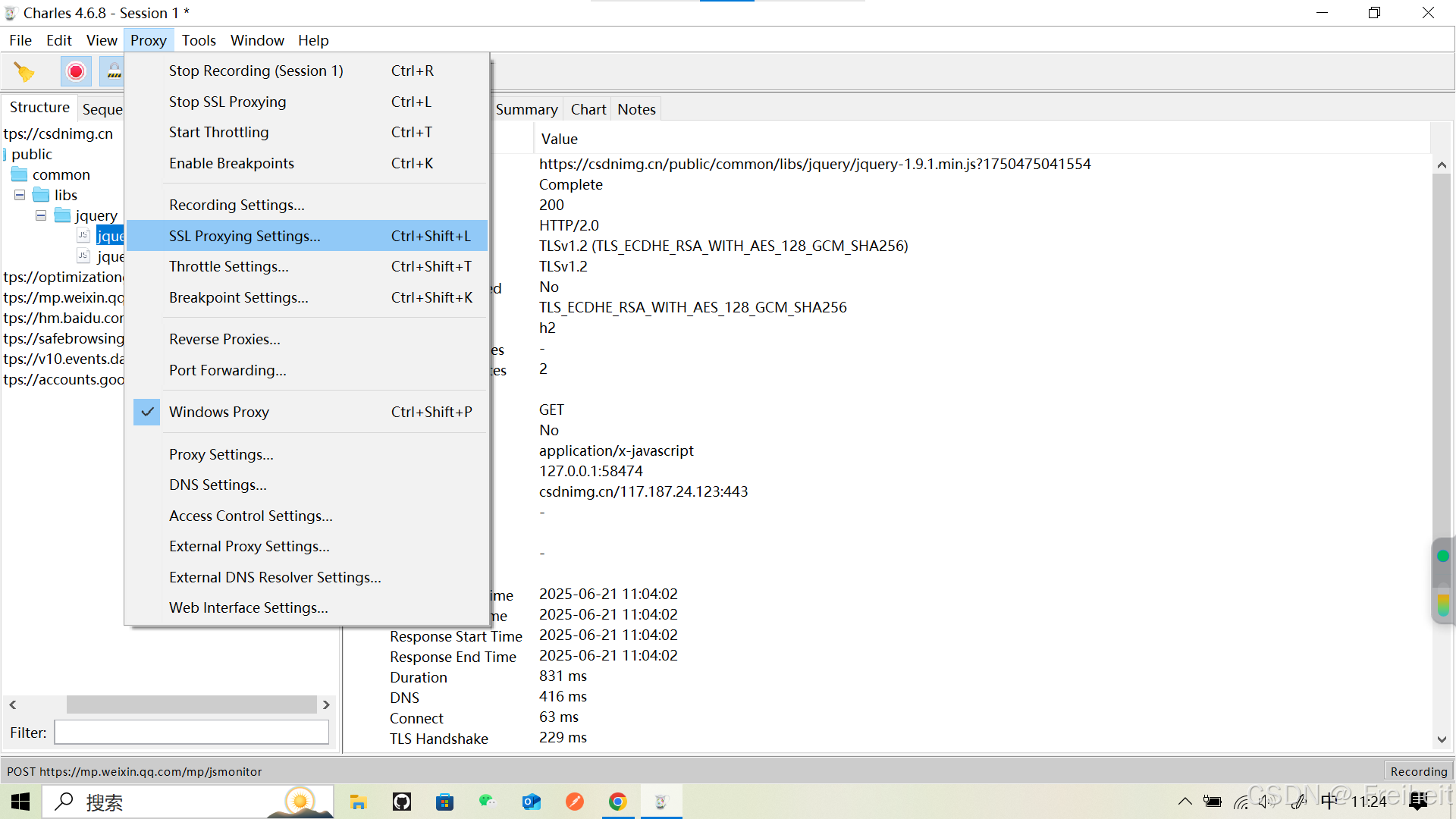Image resolution: width=1456 pixels, height=819 pixels.
Task: Open DNS Settings...
Action: click(306, 485)
